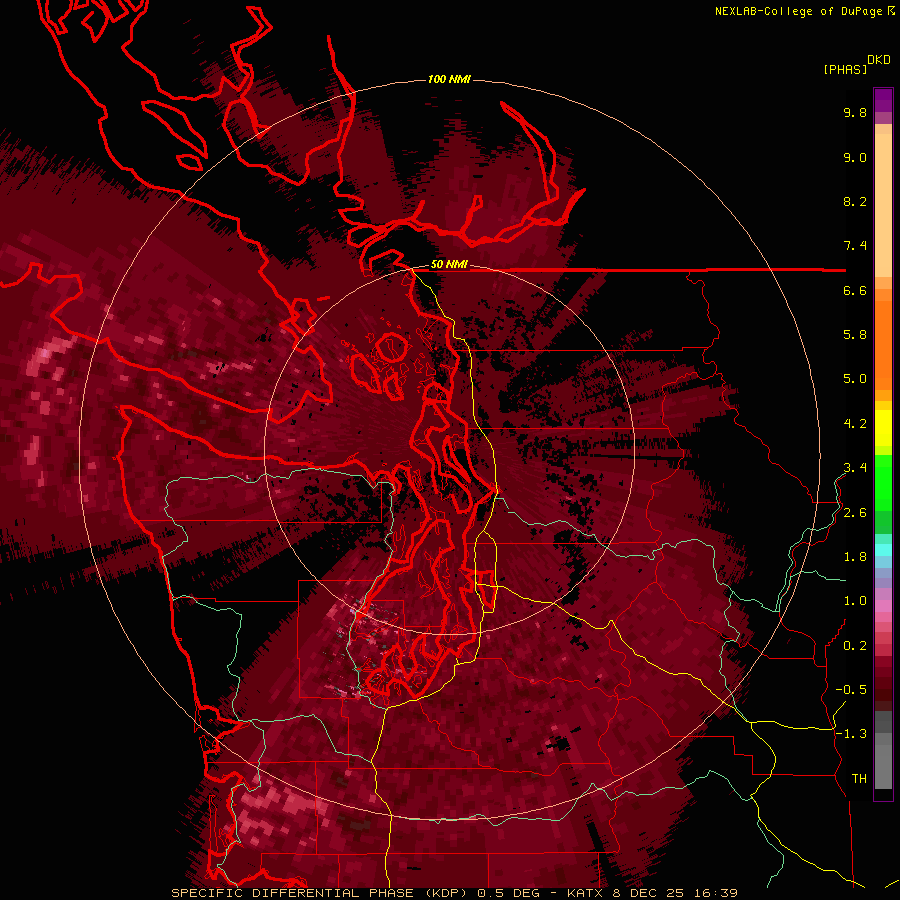
Task: Click the [PHAS] legend heading
Action: pos(845,69)
